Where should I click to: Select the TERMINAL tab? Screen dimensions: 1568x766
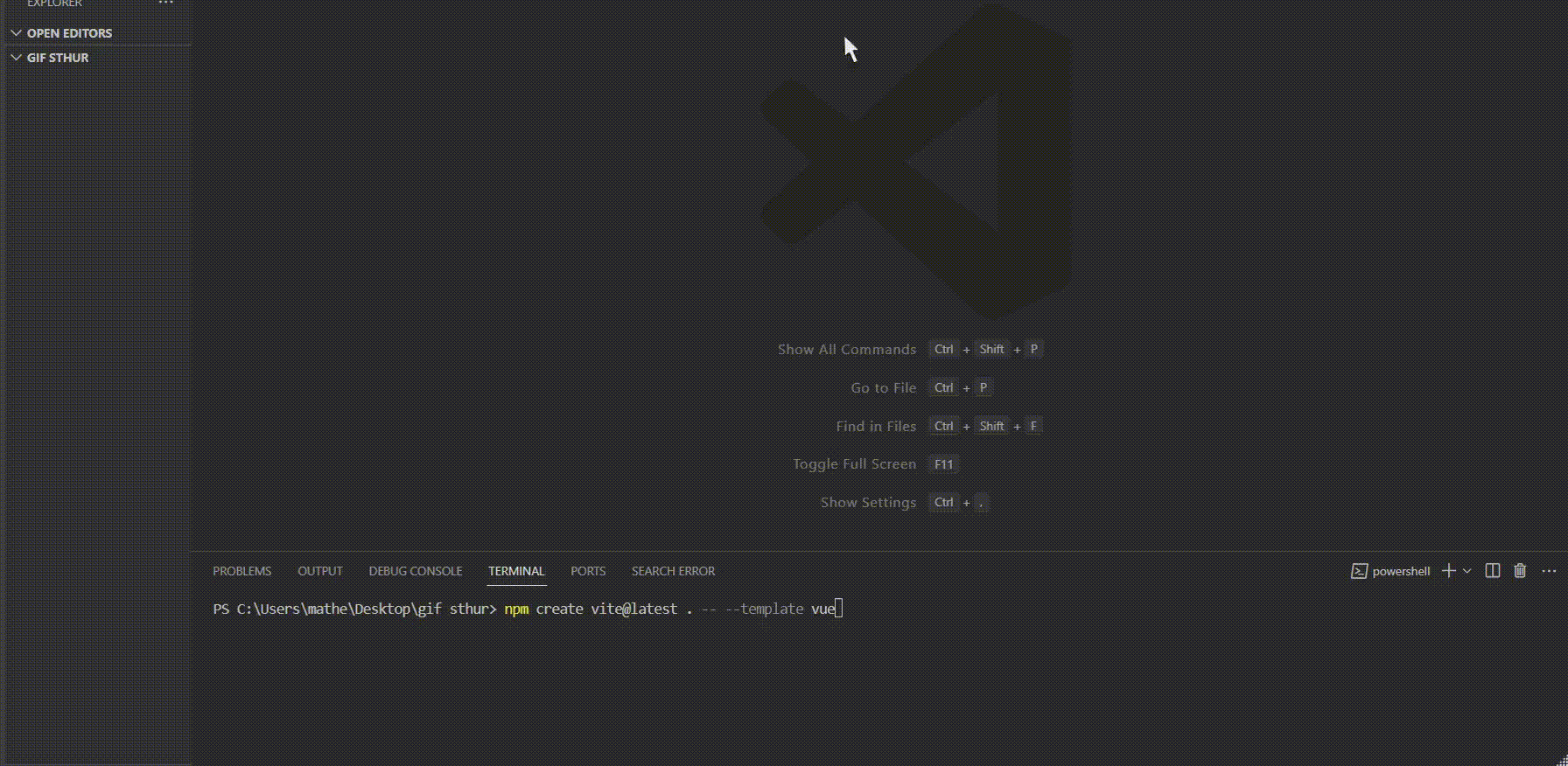(x=516, y=571)
